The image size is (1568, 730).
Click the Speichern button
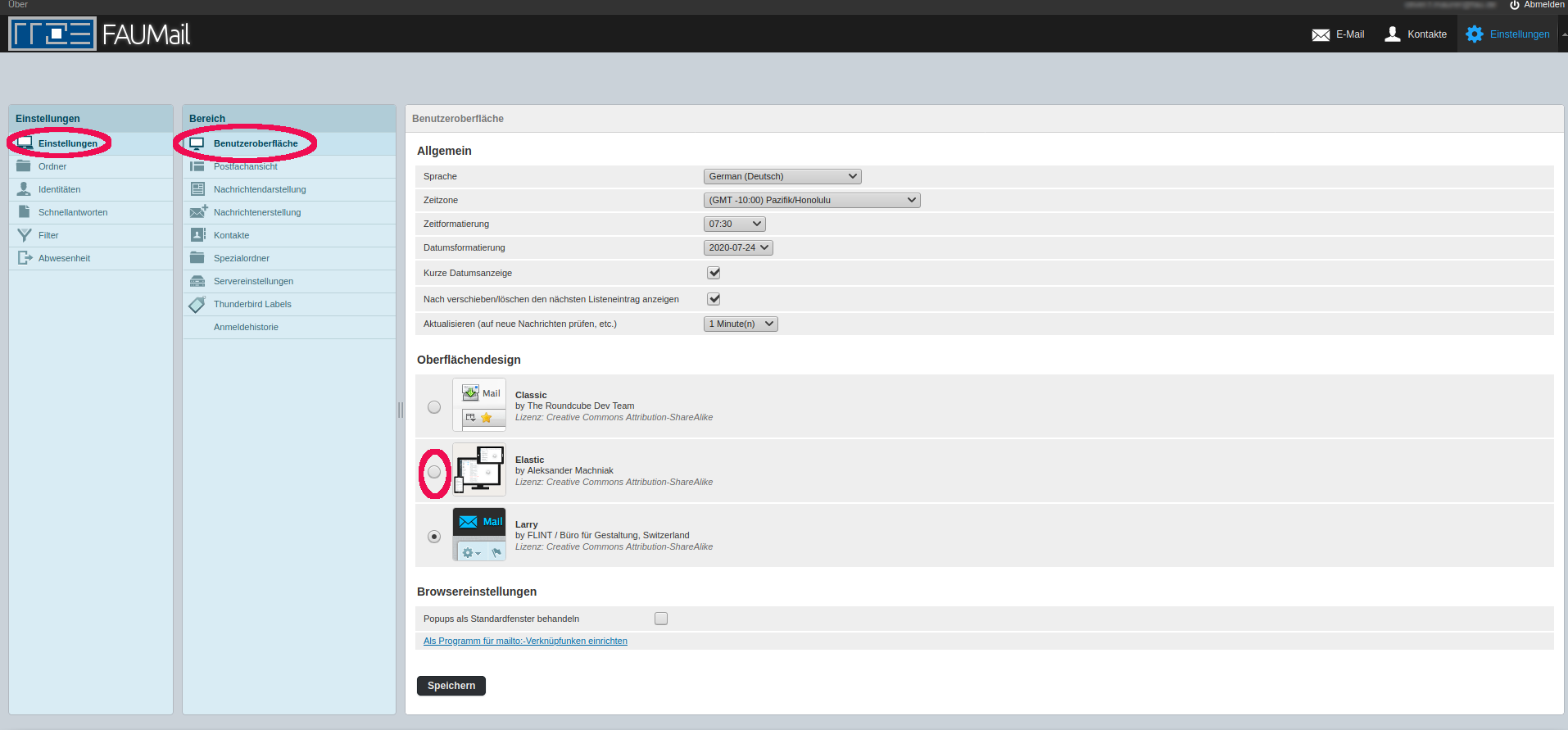click(451, 686)
